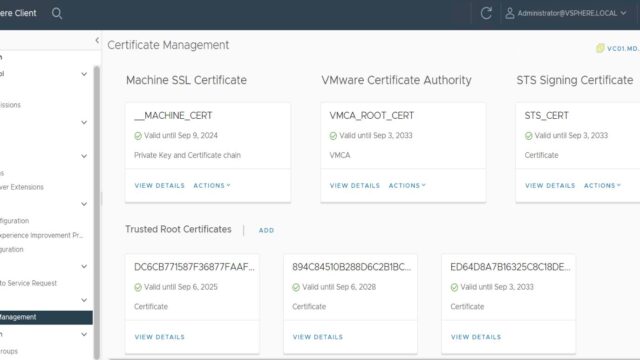
Task: View details of ED64D8A7B16325C8C18DE certificate
Action: (476, 337)
